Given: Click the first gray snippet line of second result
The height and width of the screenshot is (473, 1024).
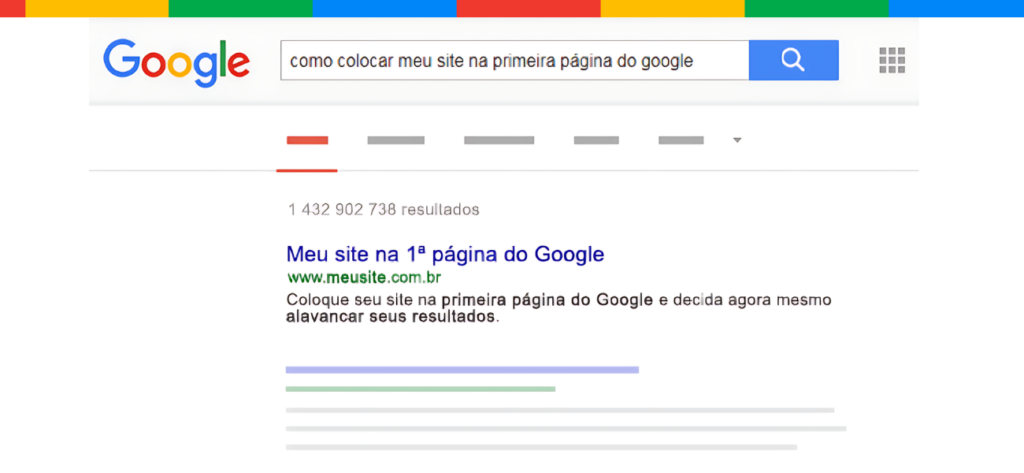Looking at the screenshot, I should coord(560,410).
